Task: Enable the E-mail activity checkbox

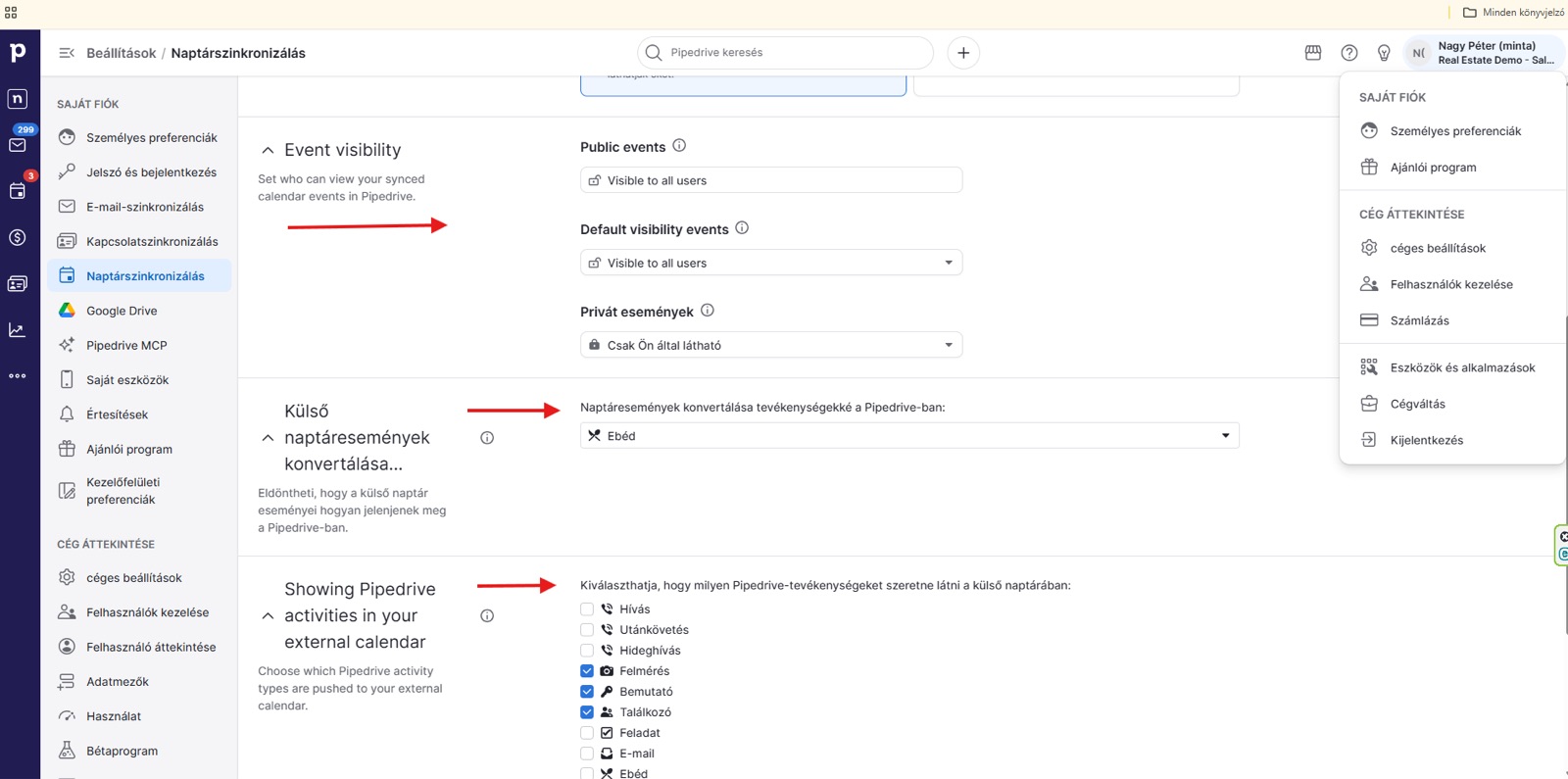Action: click(587, 754)
